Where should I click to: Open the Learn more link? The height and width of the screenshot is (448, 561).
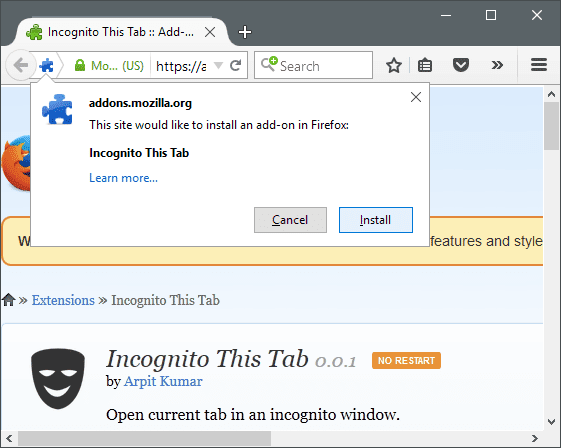coord(123,178)
